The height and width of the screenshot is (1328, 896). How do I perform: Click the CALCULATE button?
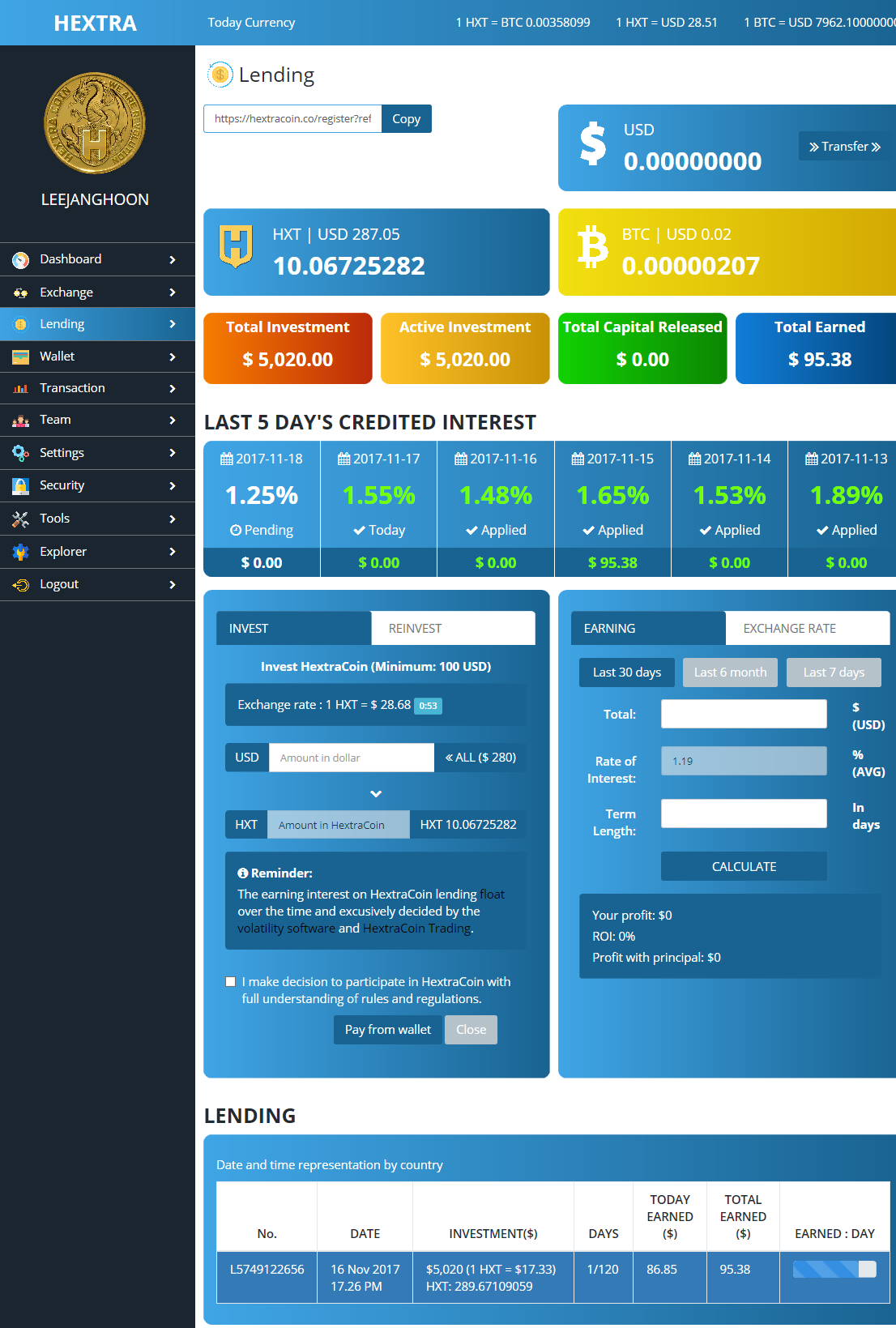click(744, 866)
